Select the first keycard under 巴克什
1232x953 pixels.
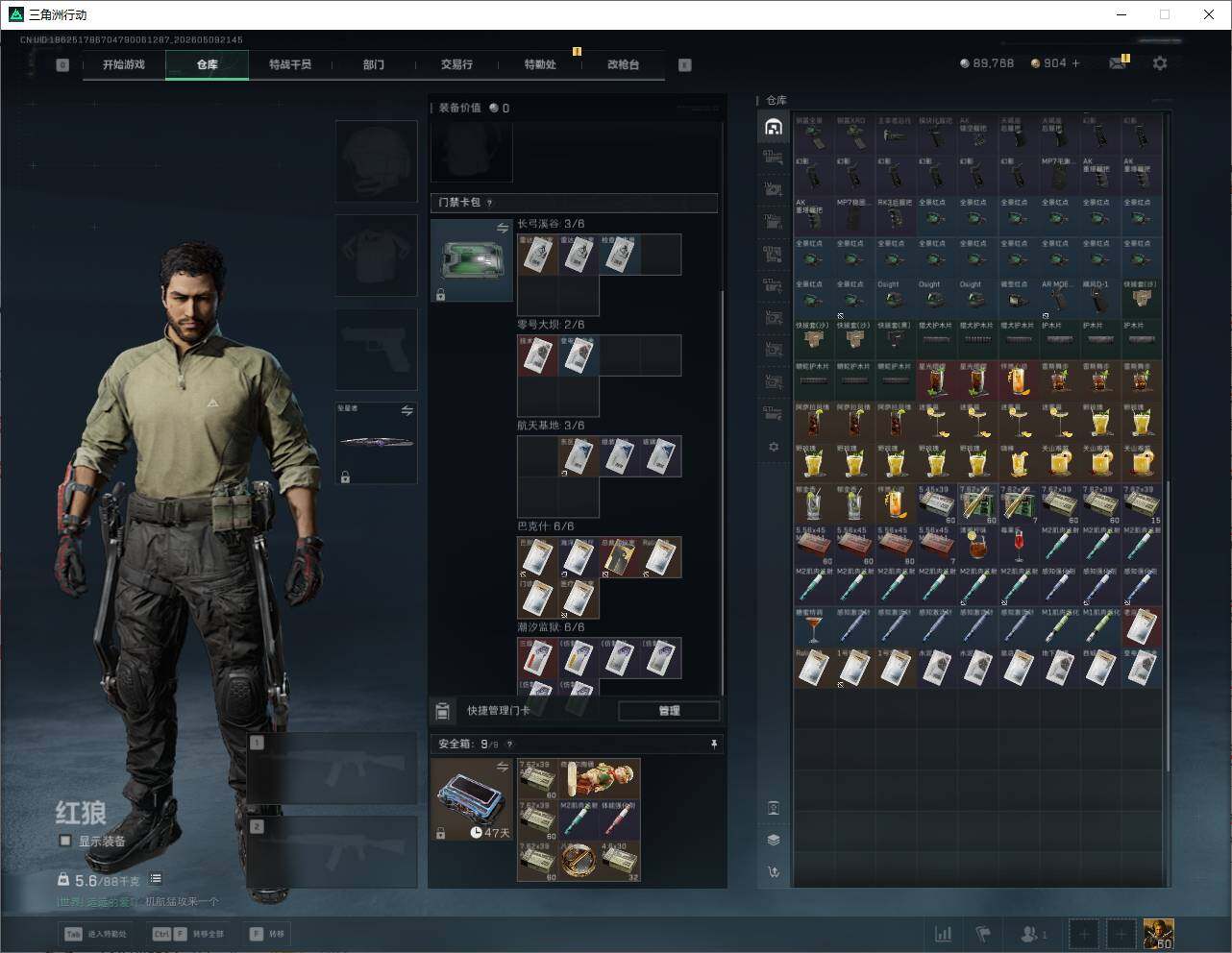[x=537, y=557]
